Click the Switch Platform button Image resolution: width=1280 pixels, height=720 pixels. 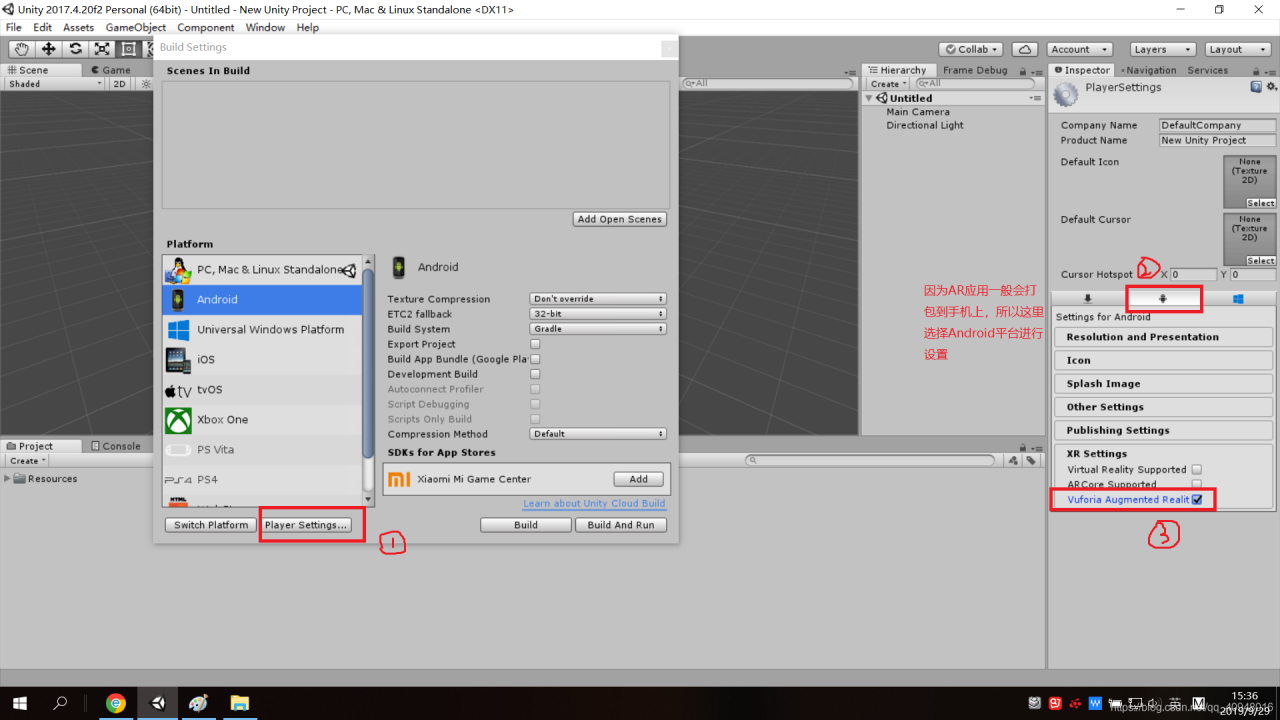click(211, 525)
